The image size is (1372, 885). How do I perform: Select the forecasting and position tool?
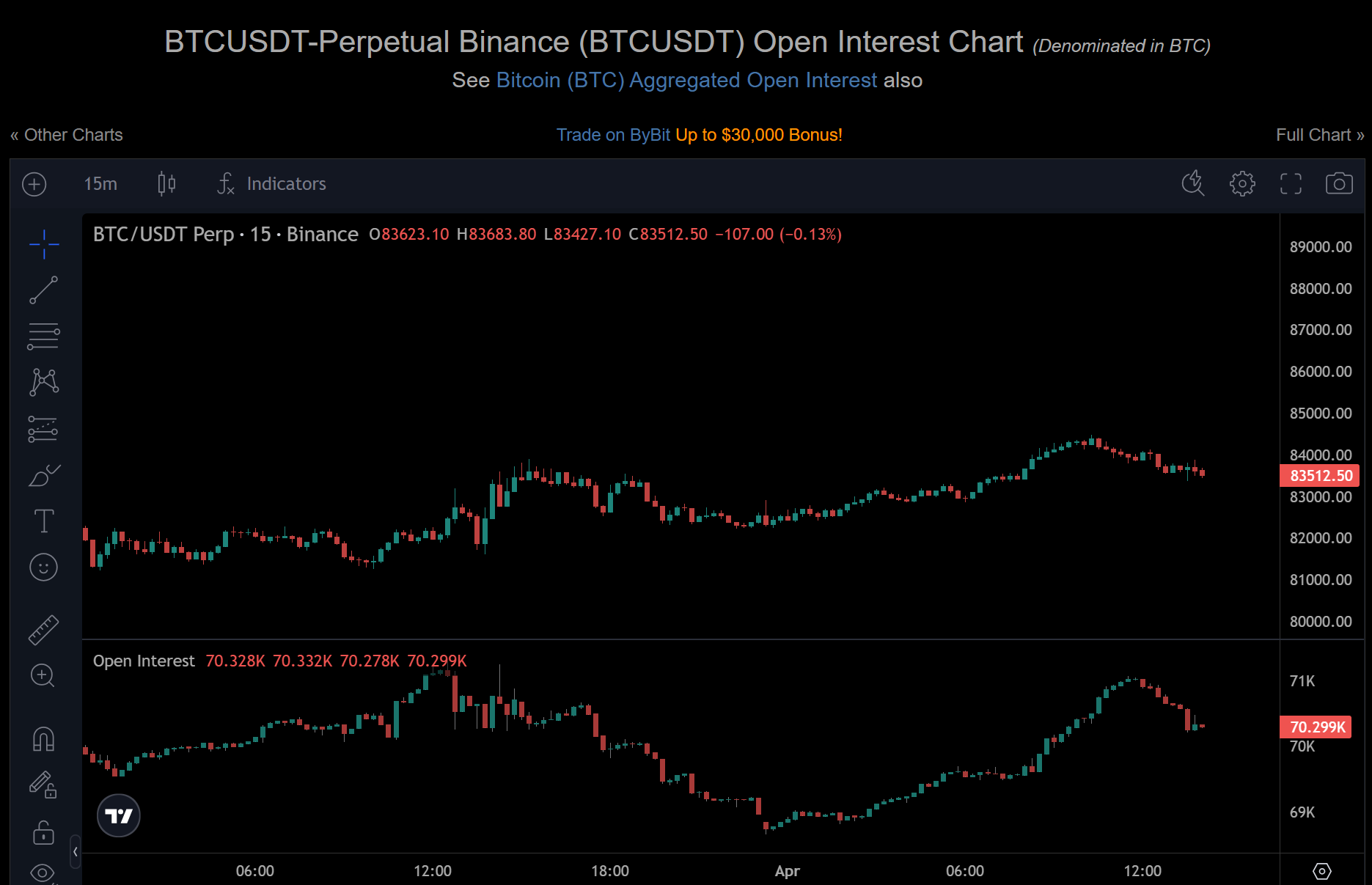(x=43, y=429)
